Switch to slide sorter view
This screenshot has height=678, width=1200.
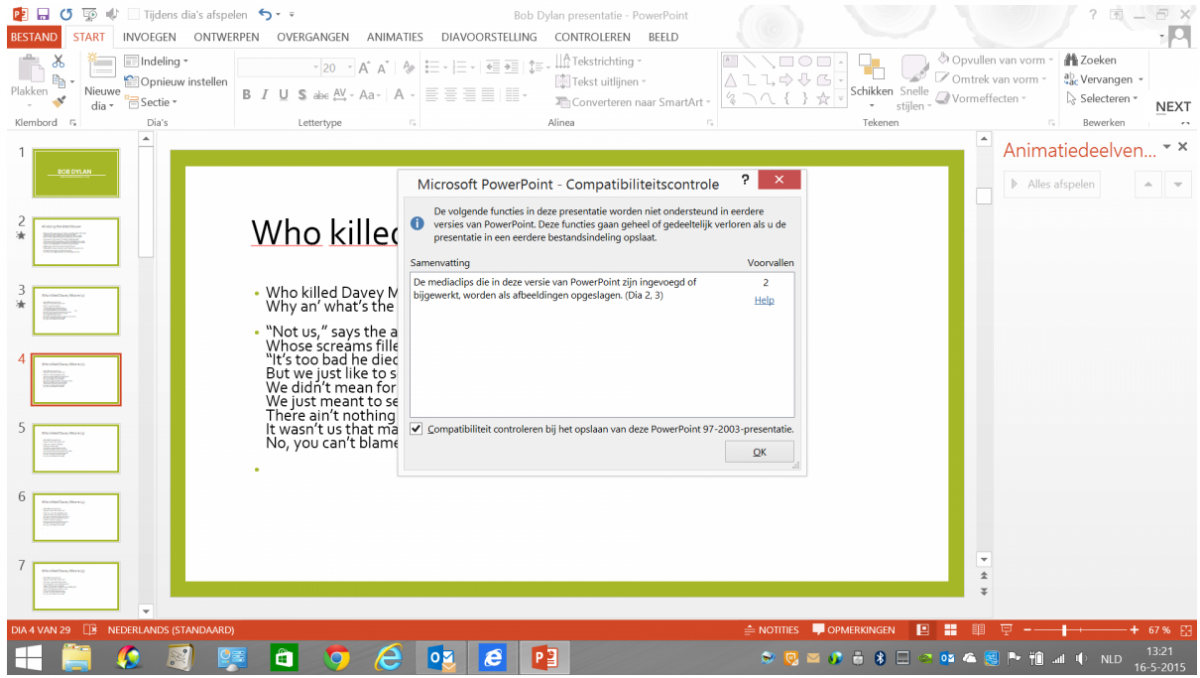point(951,630)
